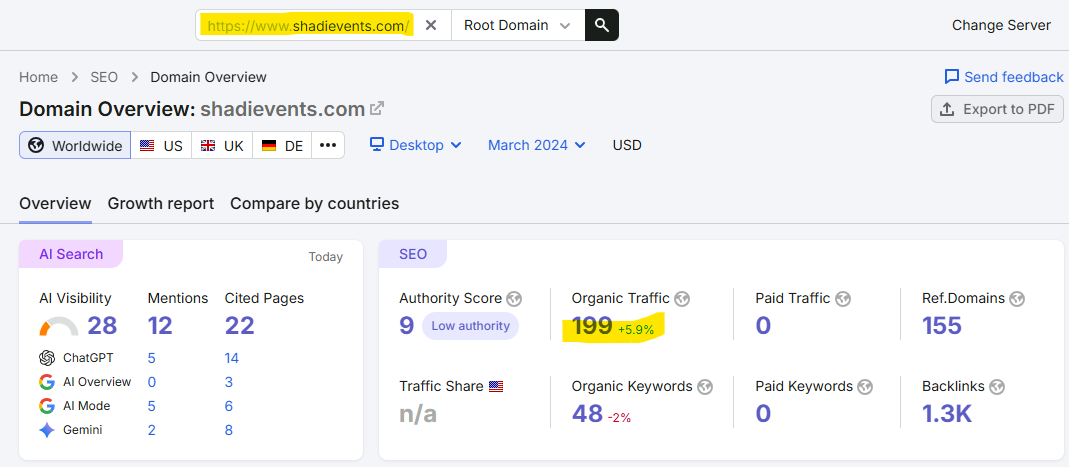Click the US flag beside Traffic Share

click(496, 387)
